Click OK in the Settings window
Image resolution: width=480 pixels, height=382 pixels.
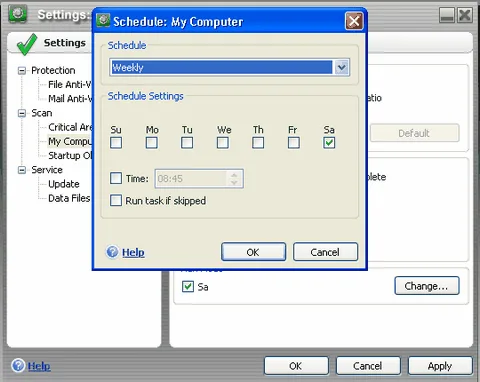coord(296,366)
